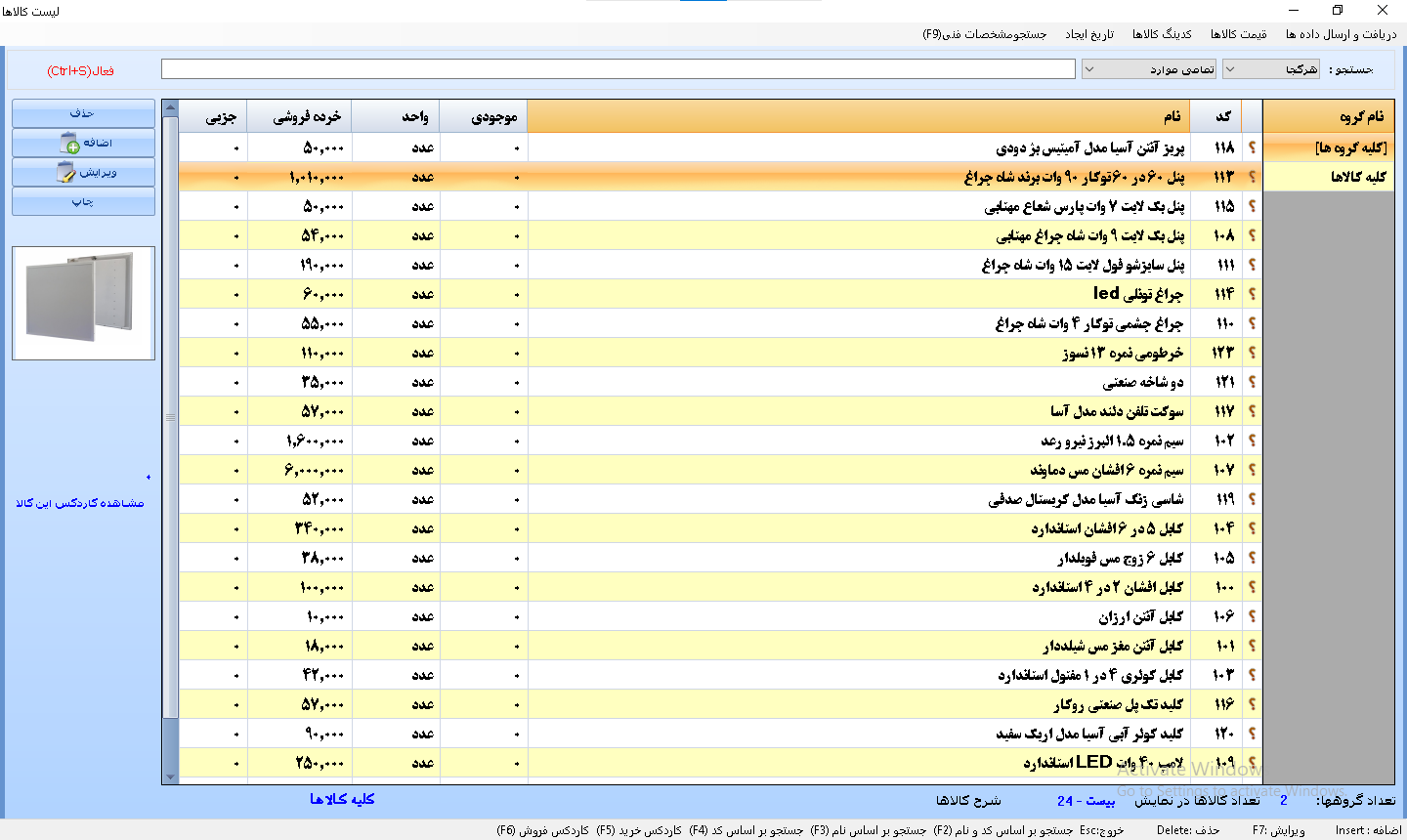Open the کدینگ کالاها menu
The image size is (1407, 840).
point(1162,34)
